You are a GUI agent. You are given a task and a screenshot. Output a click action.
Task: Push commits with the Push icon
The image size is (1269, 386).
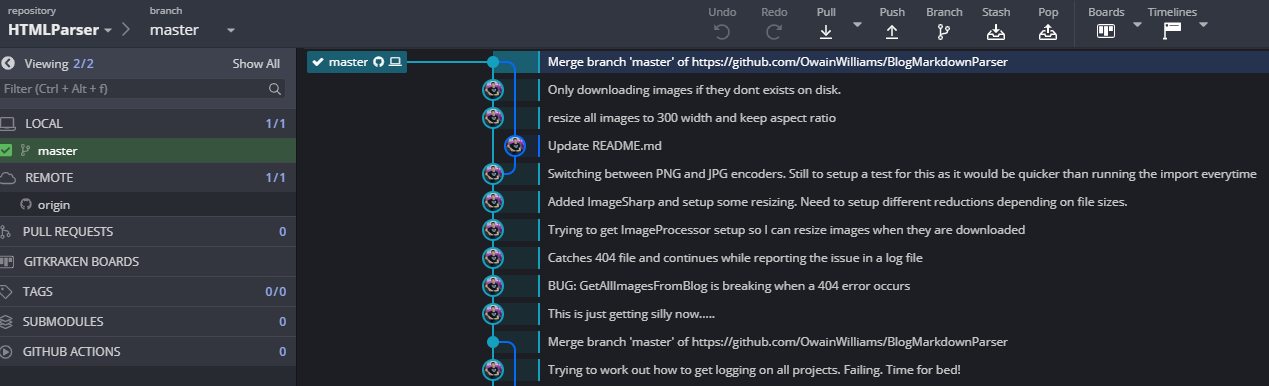coord(892,31)
